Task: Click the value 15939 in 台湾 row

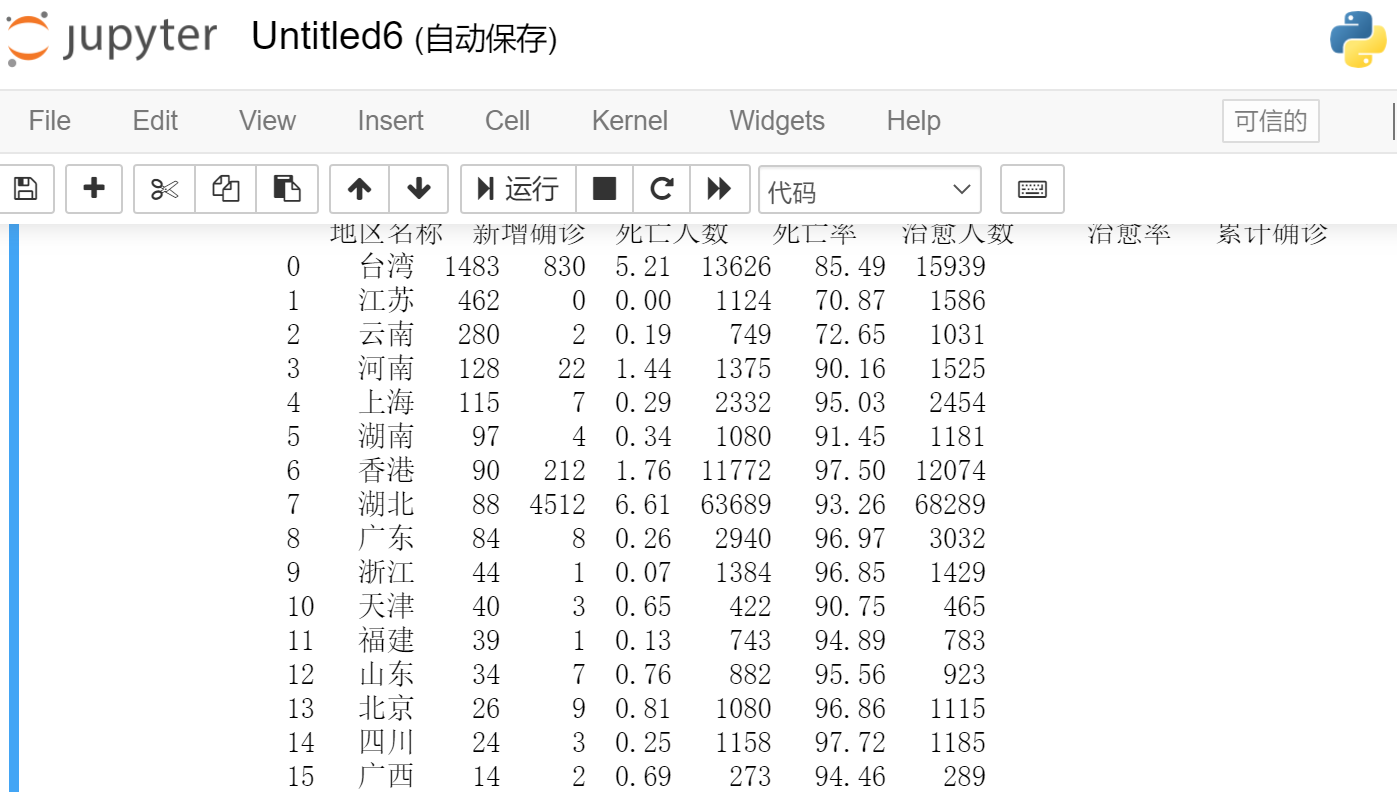Action: tap(950, 266)
